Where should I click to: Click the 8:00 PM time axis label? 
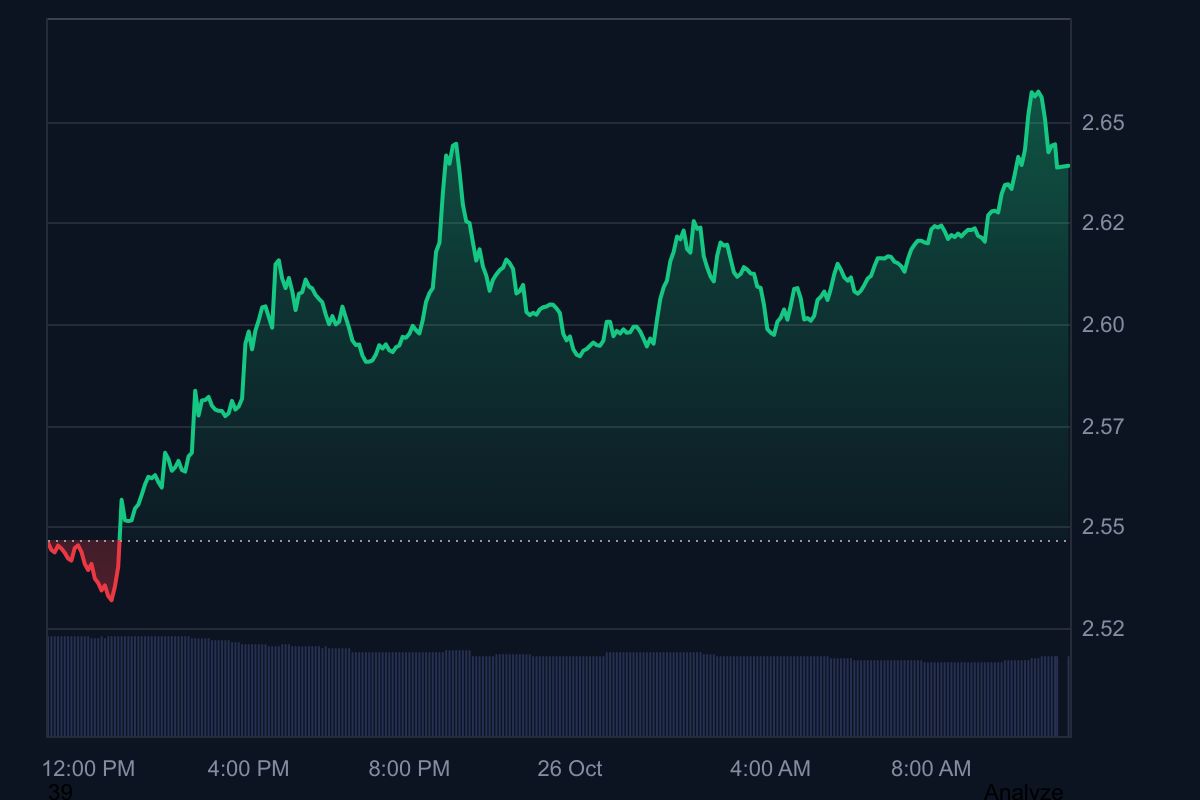[x=409, y=769]
